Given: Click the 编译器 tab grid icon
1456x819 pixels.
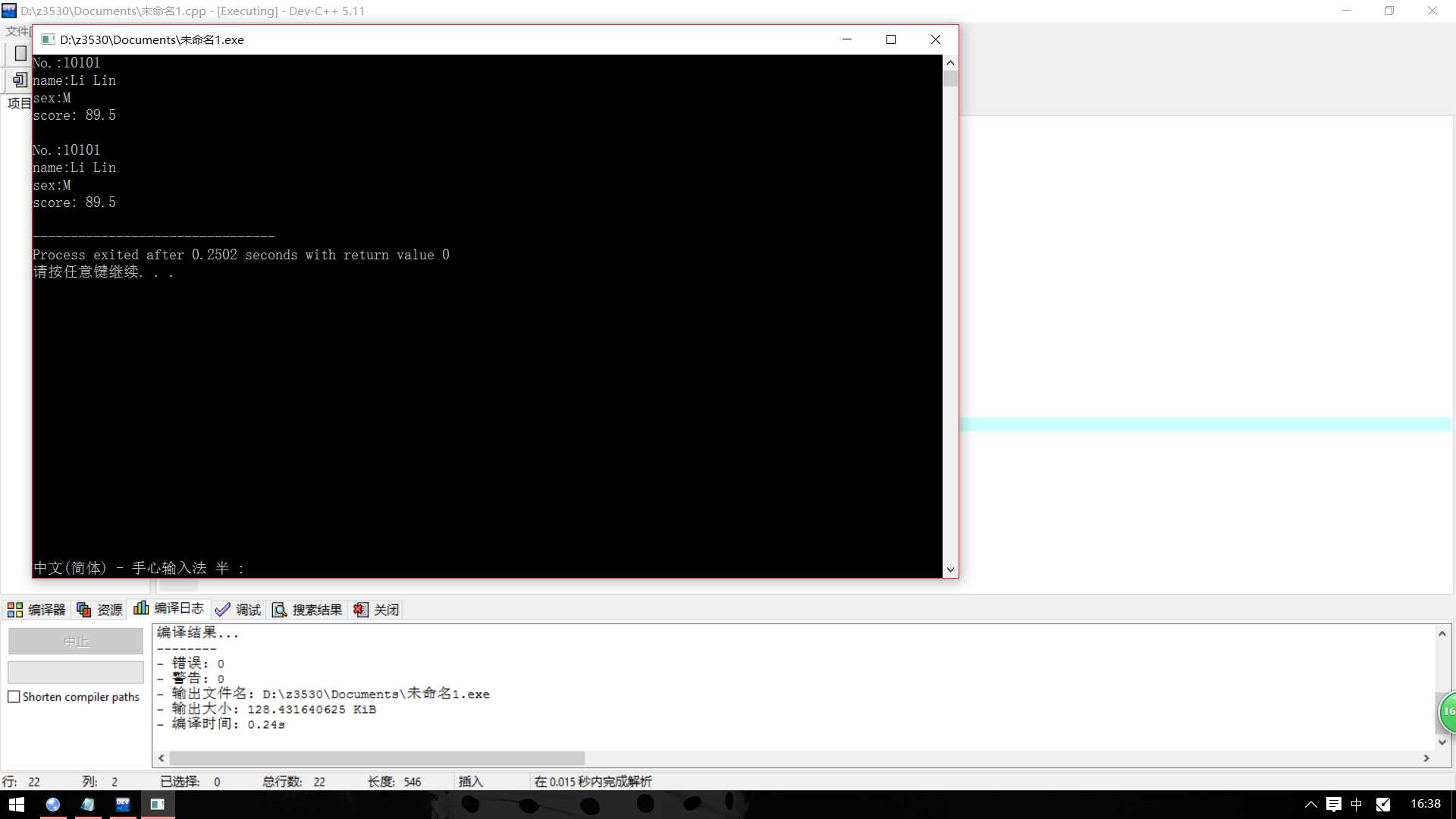Looking at the screenshot, I should tap(15, 610).
